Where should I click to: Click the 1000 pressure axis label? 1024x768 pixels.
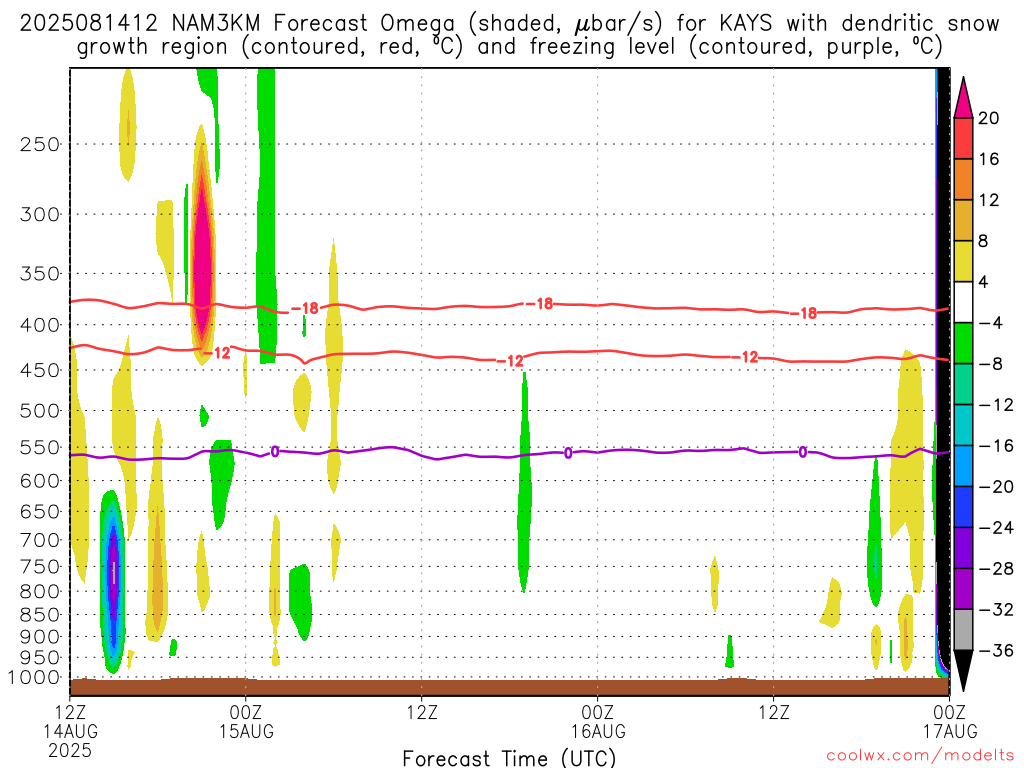point(35,678)
